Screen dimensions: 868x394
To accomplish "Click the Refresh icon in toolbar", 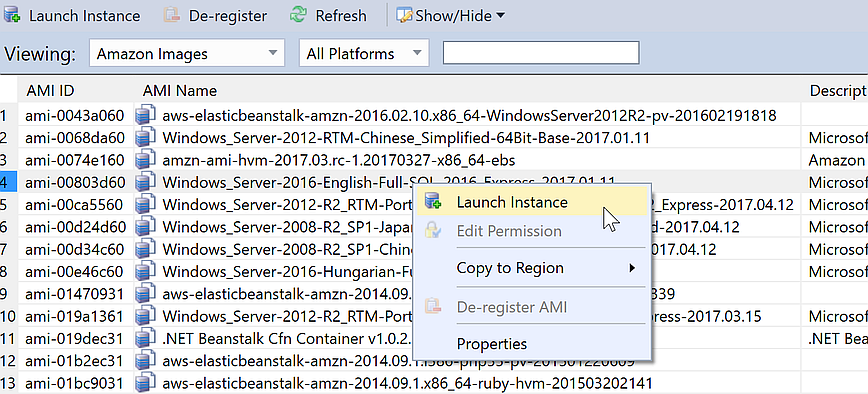I will click(298, 15).
